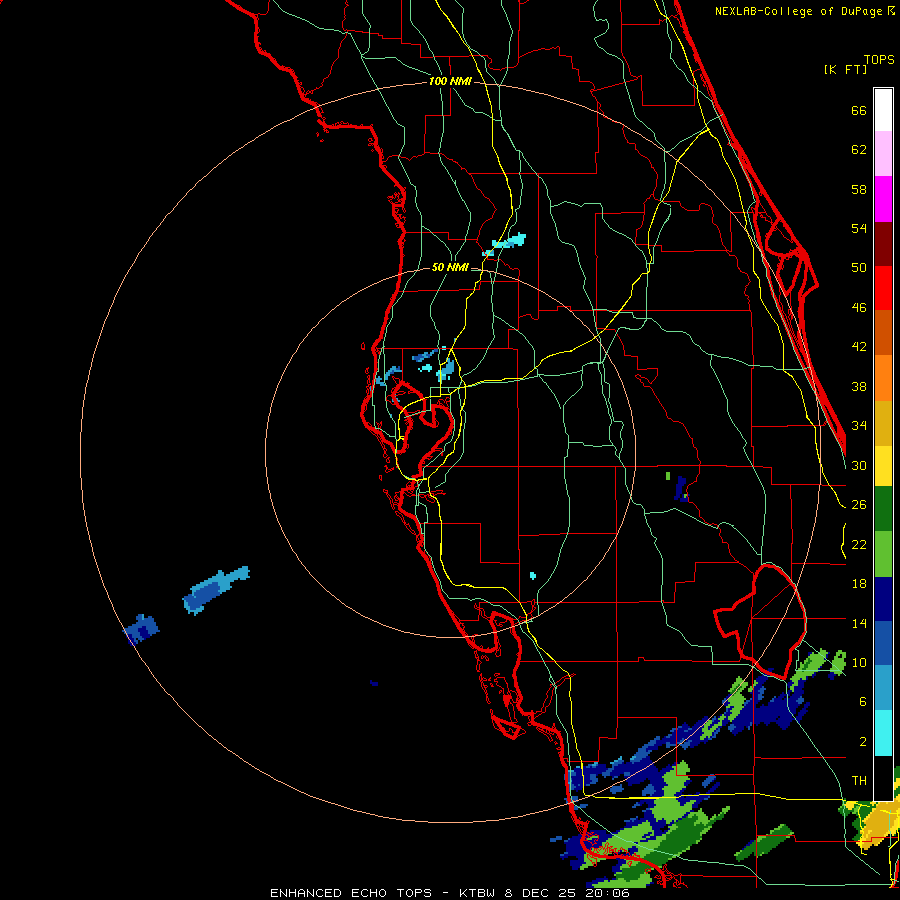Click the "TOPS" legend heading

tap(879, 59)
